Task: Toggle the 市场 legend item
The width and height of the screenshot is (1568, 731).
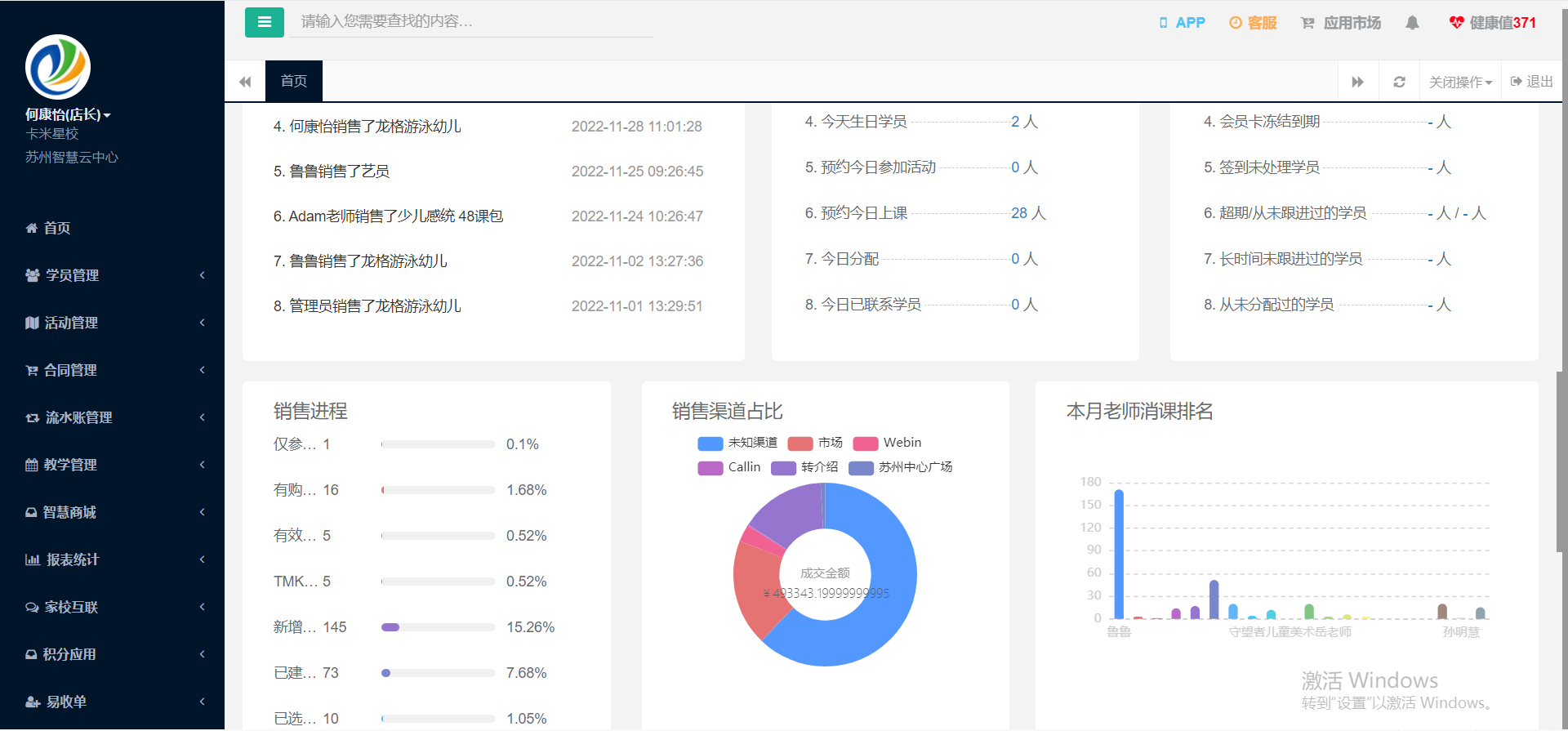Action: point(815,443)
